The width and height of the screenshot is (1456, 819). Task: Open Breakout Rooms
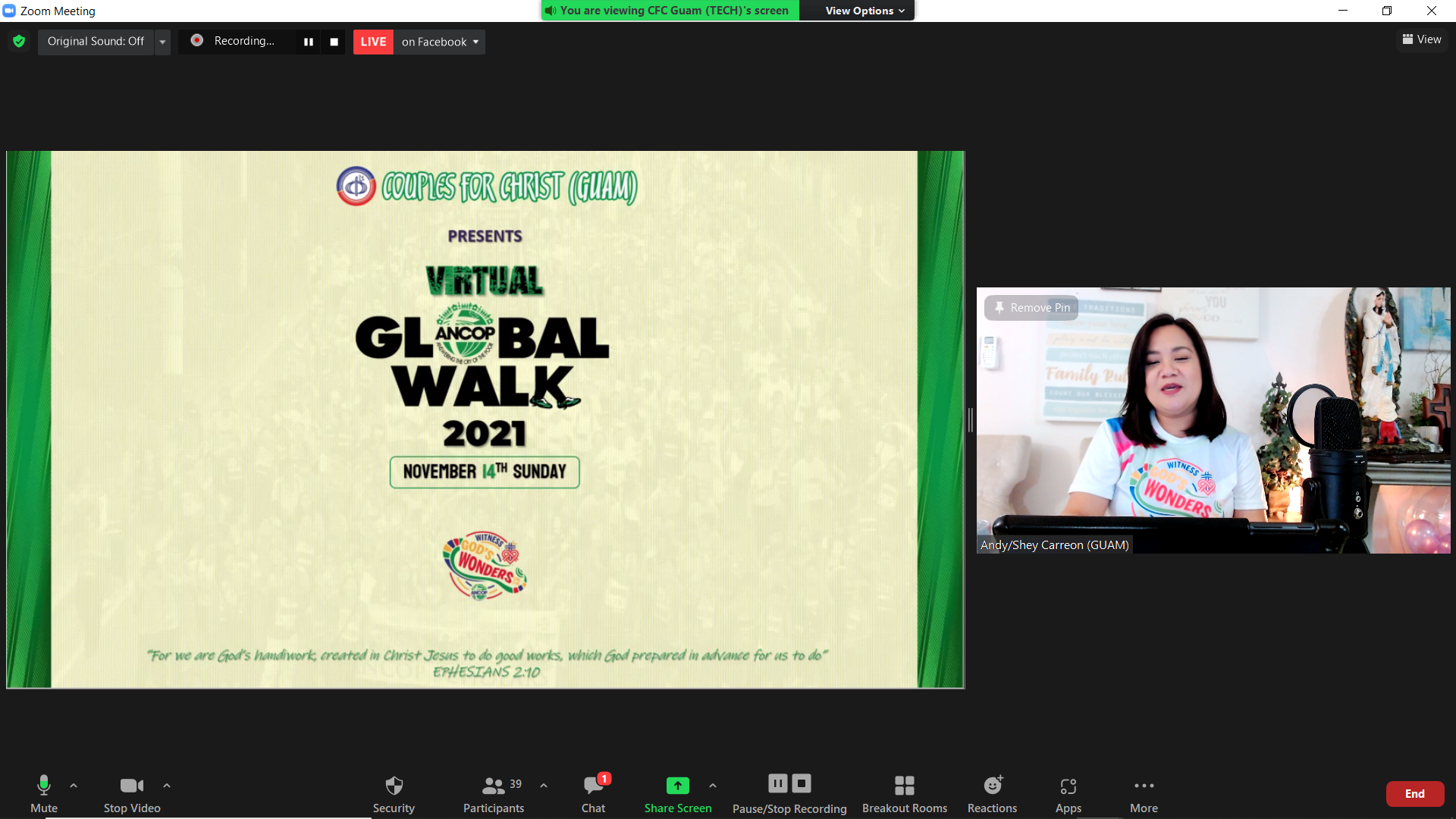click(x=905, y=793)
